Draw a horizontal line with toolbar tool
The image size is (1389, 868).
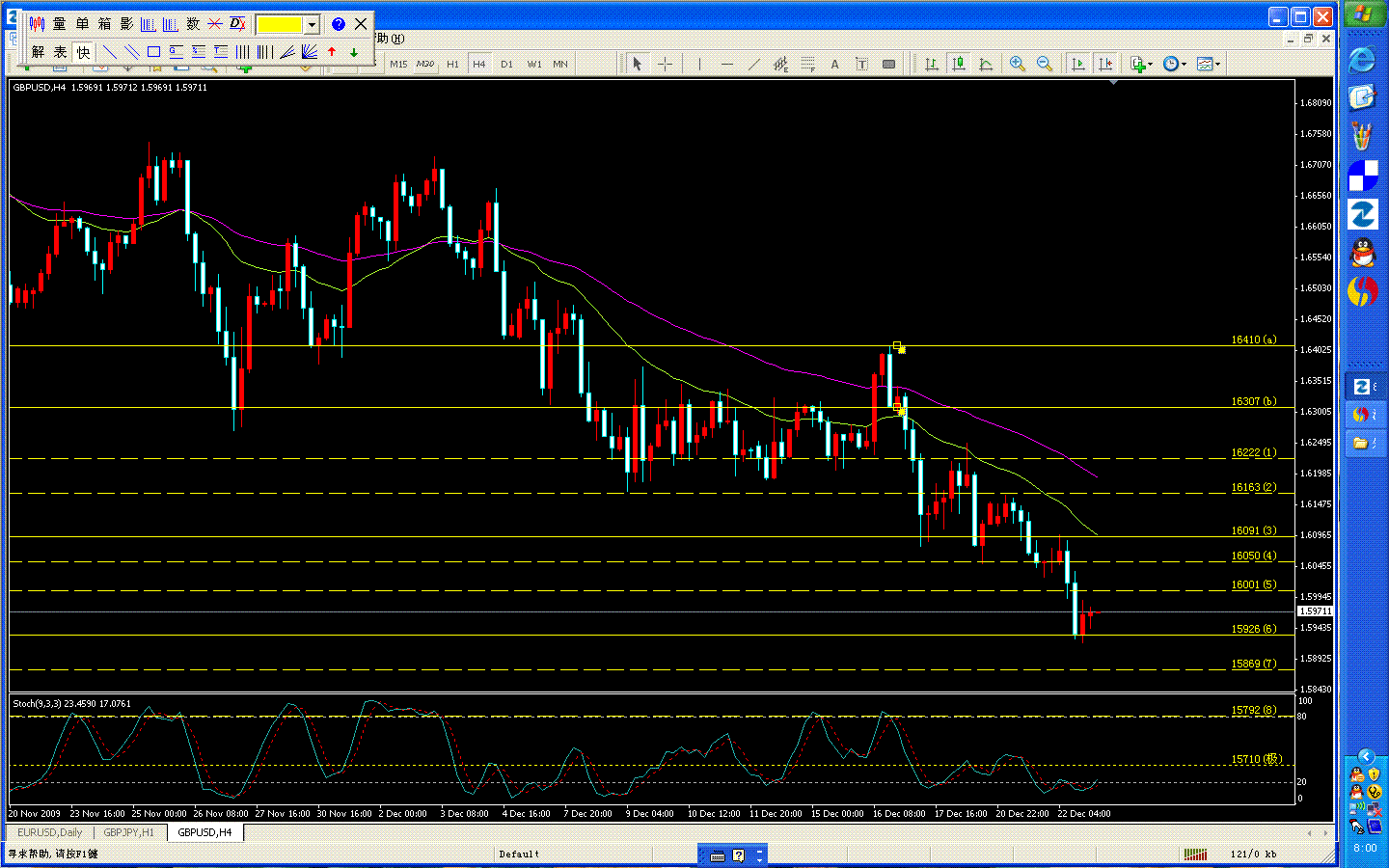[x=726, y=64]
